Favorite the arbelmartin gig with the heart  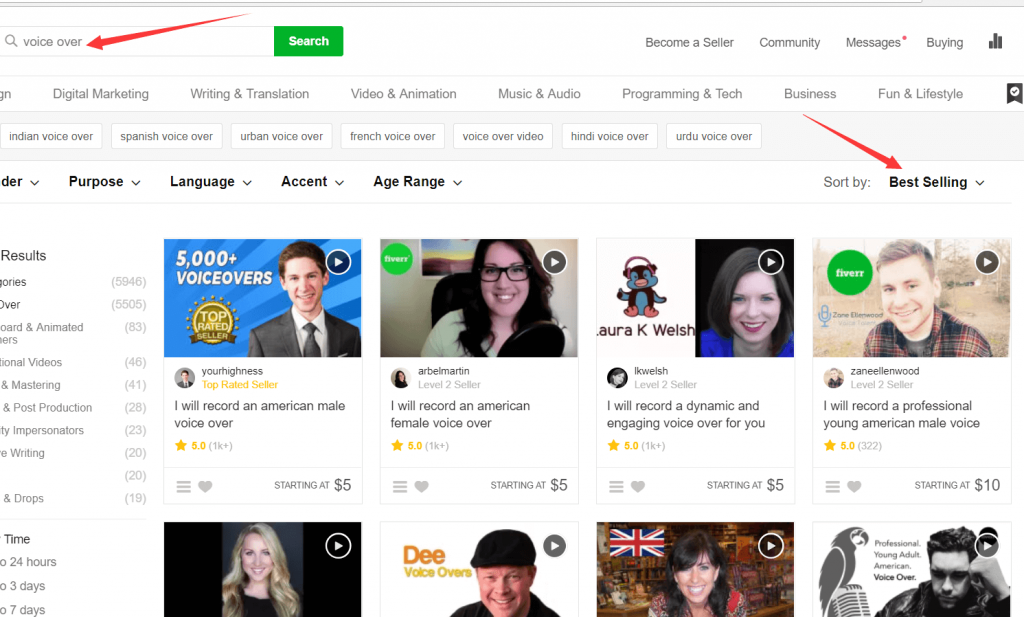pos(421,486)
